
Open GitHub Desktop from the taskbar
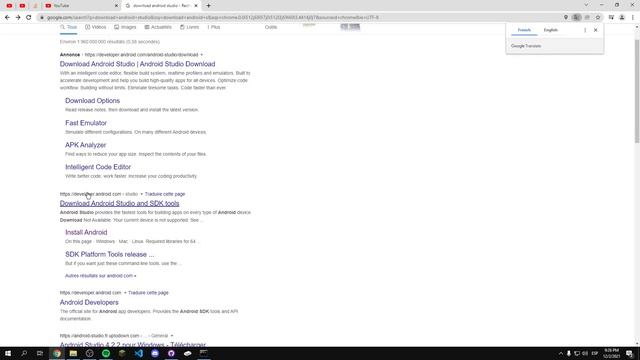pos(171,353)
